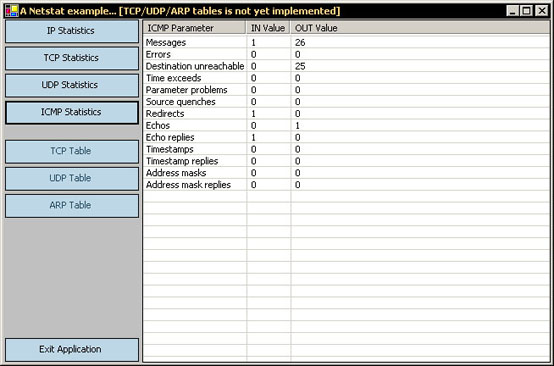Click OUT value 26 for Messages

click(300, 43)
